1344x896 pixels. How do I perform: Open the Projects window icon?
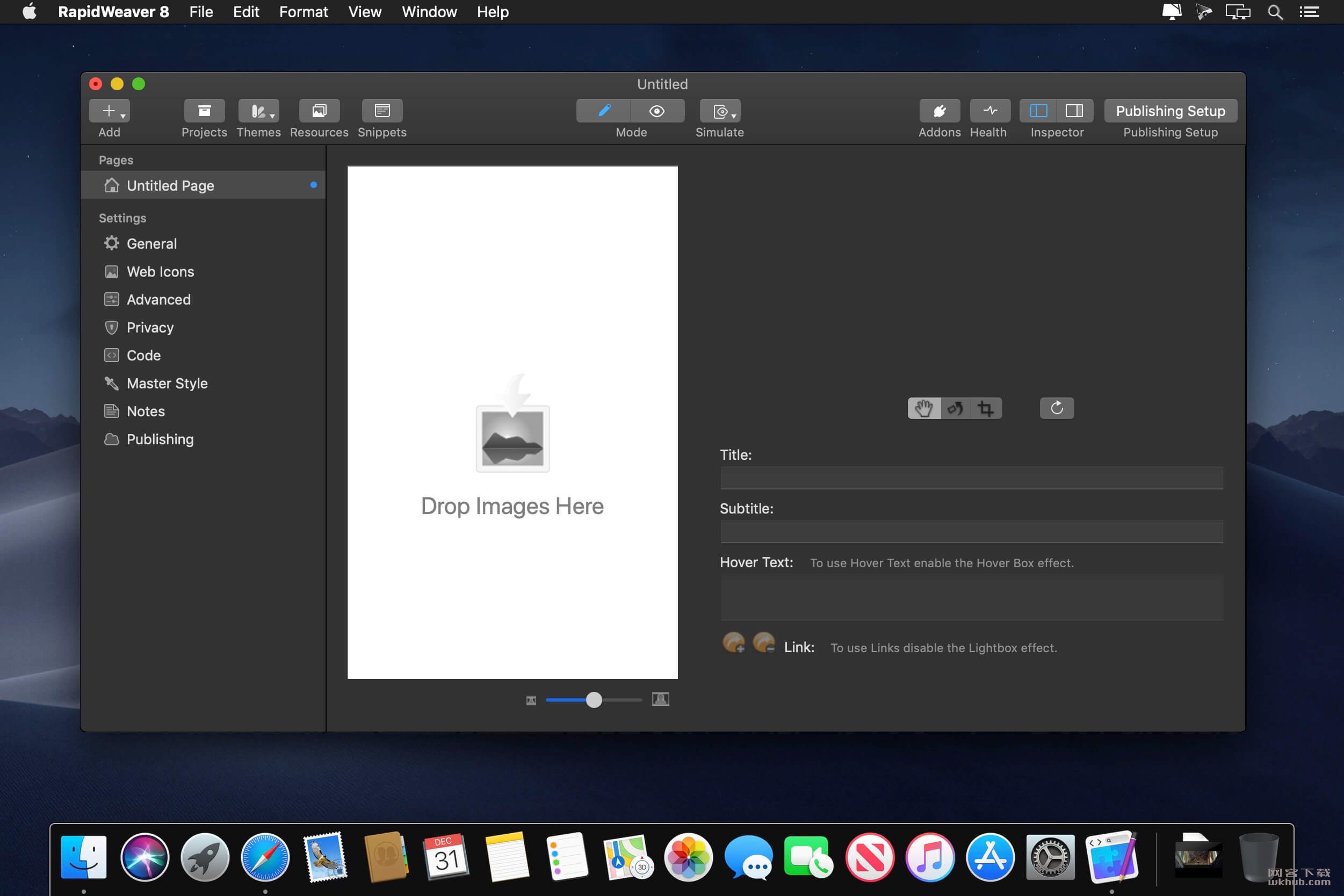click(204, 111)
